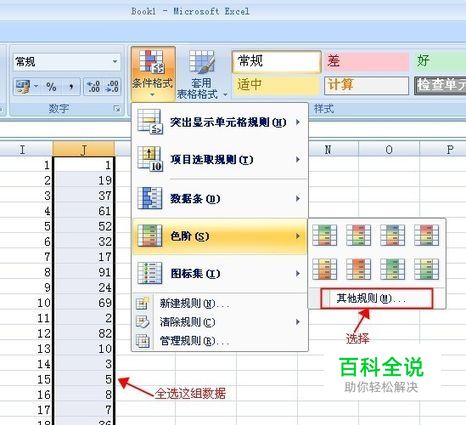
Task: Select 项目选取规则(T) menu entry
Action: click(220, 160)
